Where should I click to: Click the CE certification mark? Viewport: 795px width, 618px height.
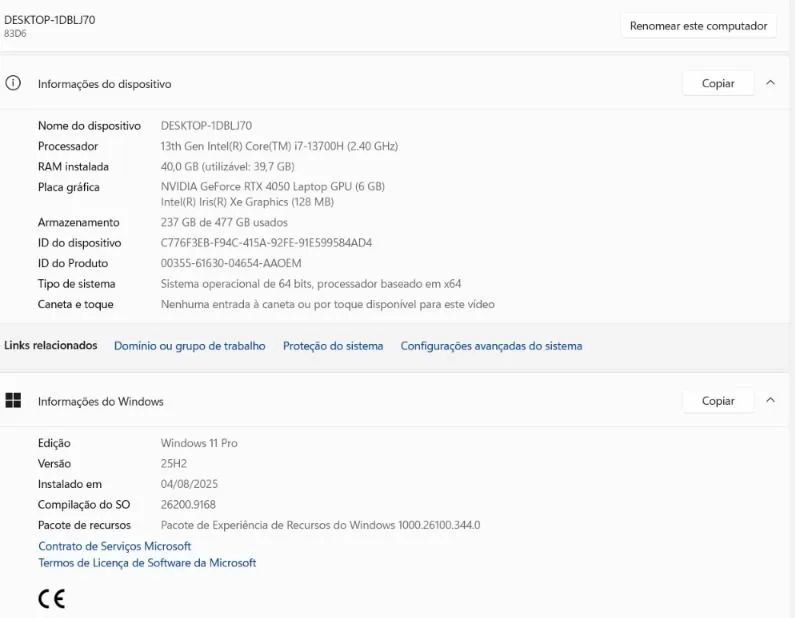52,599
